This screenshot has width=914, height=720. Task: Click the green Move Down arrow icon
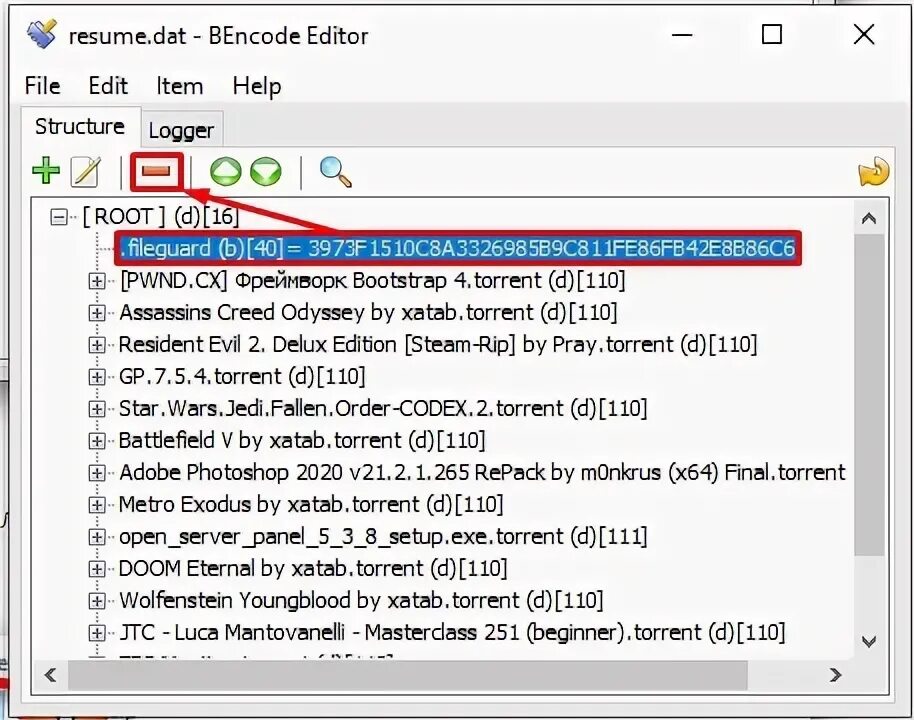coord(266,172)
